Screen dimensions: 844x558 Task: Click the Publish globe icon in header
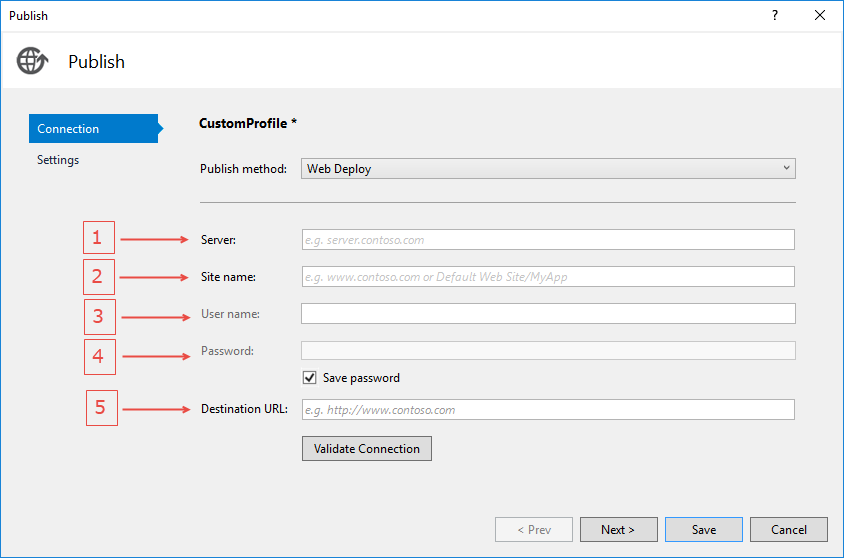tap(32, 61)
